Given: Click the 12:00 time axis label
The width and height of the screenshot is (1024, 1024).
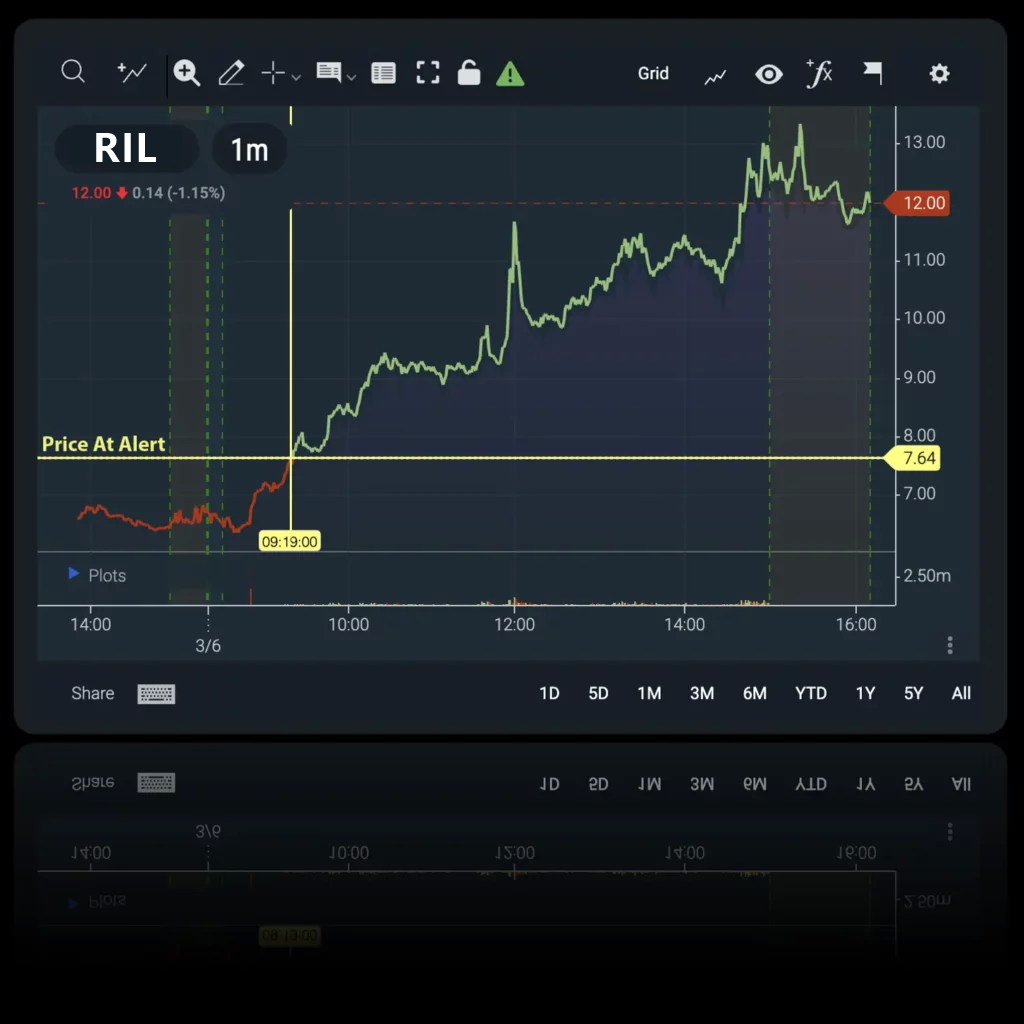Looking at the screenshot, I should pos(515,624).
